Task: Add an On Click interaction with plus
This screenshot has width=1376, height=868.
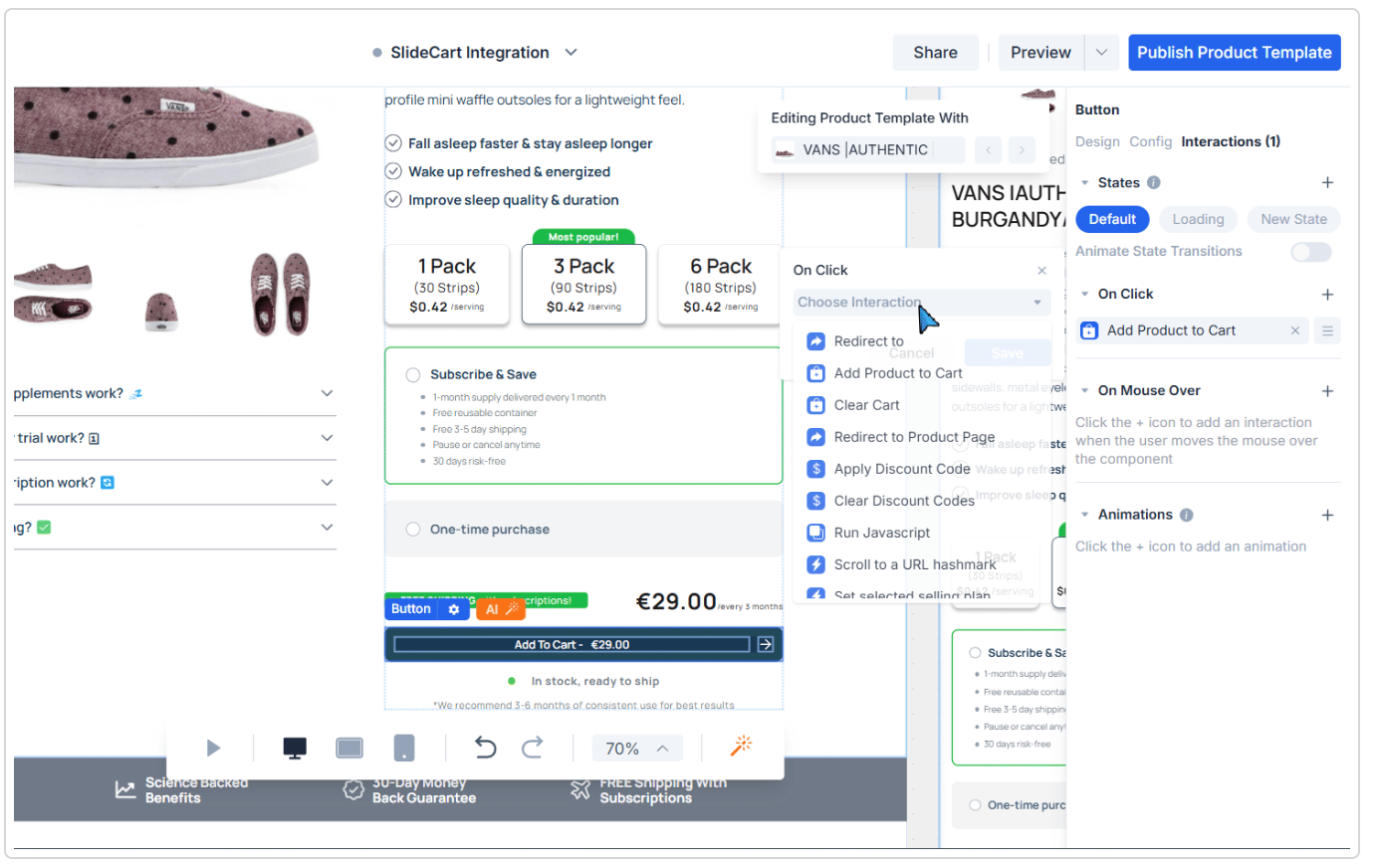Action: point(1327,295)
